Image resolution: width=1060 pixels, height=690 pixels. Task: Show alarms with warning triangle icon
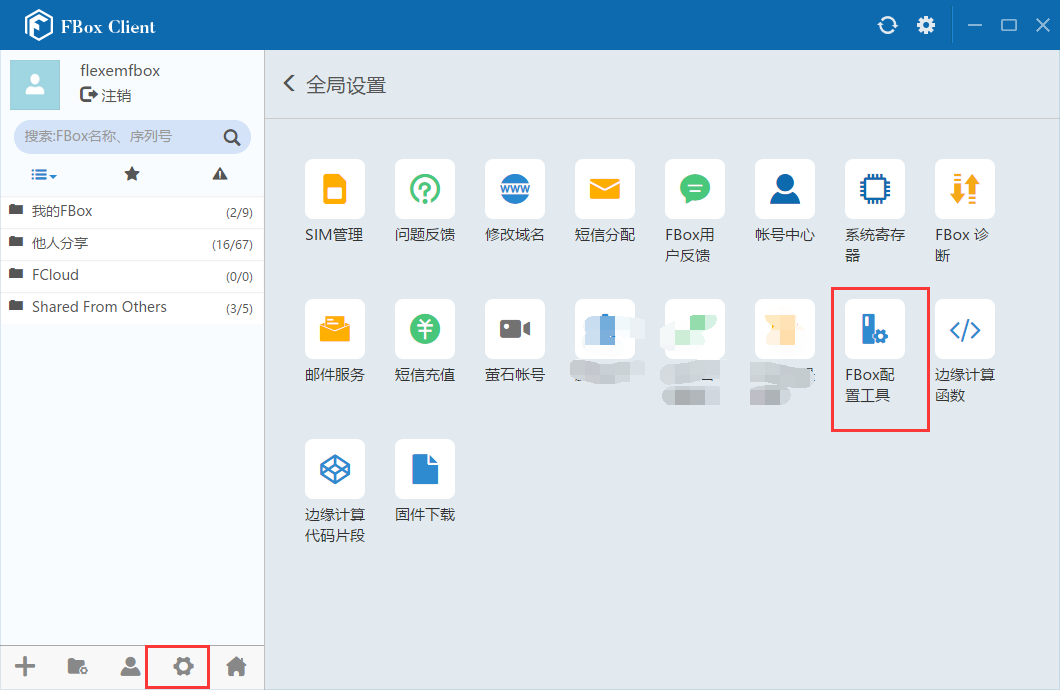tap(220, 174)
